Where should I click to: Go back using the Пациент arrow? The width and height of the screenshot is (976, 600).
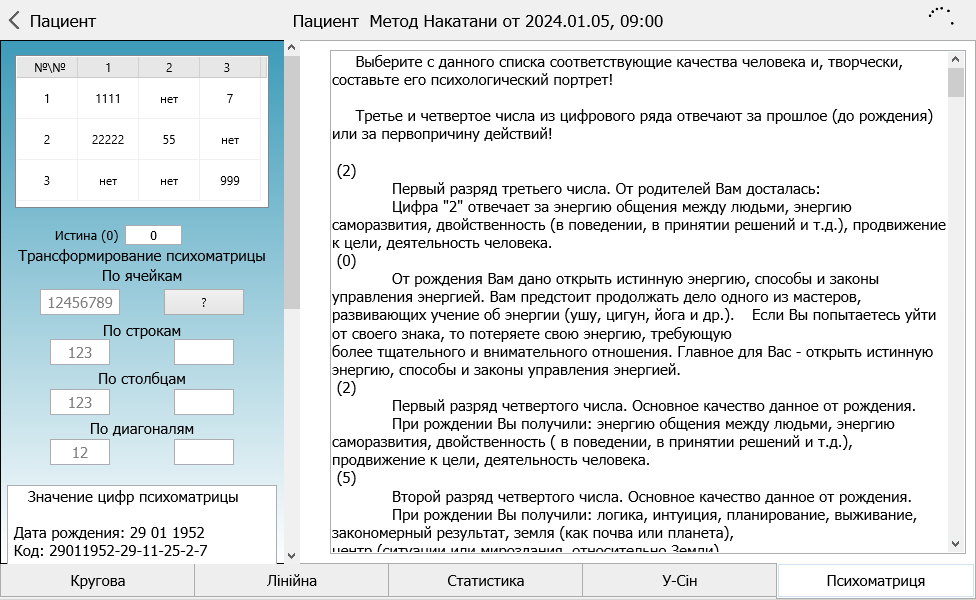pyautogui.click(x=52, y=21)
